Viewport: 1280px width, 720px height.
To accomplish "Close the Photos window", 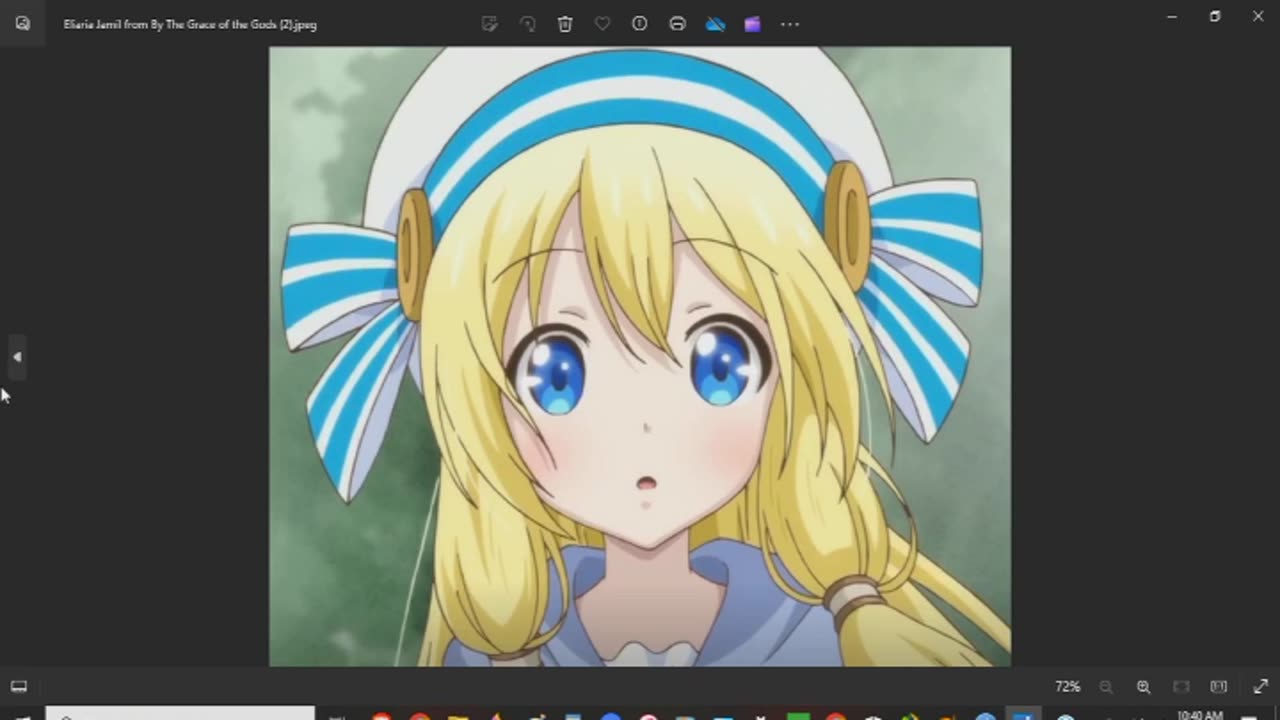I will click(1258, 16).
